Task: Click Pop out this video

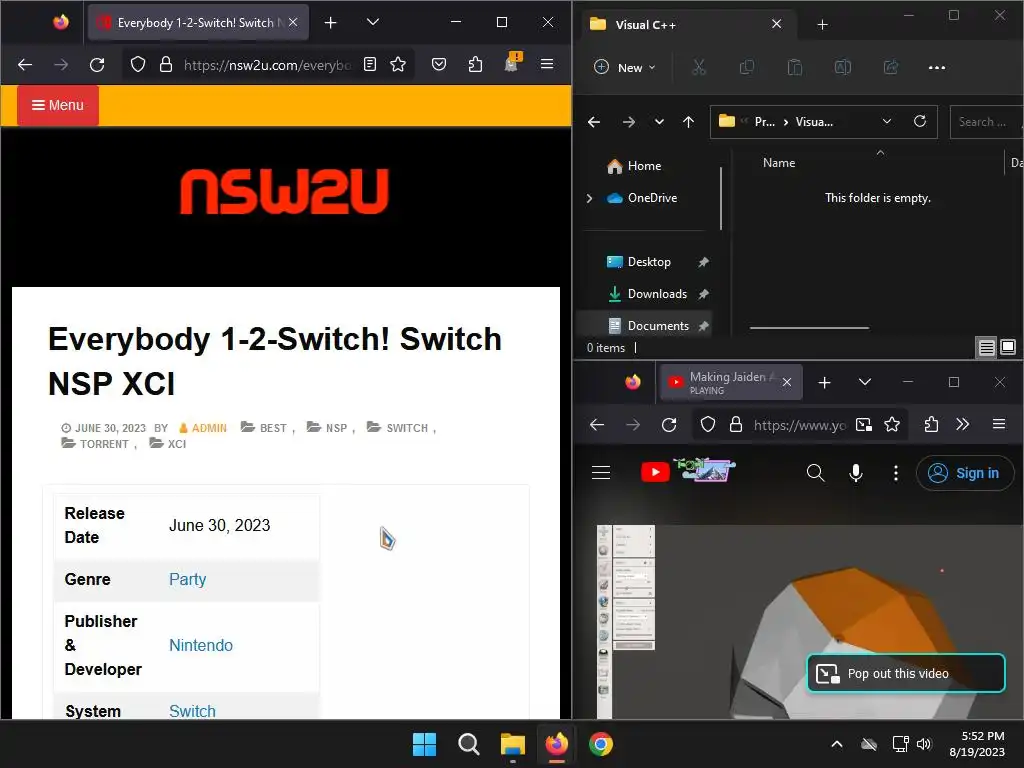Action: tap(906, 673)
